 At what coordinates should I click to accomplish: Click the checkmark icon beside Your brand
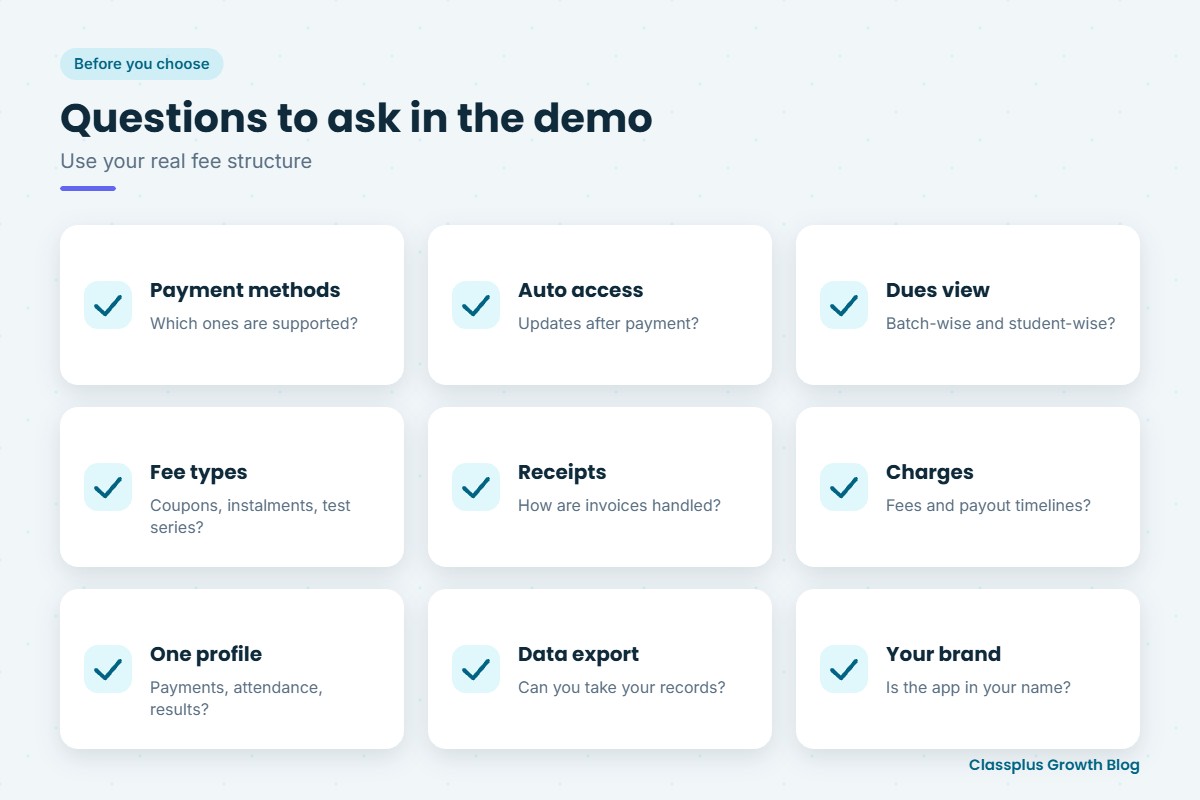pyautogui.click(x=844, y=669)
